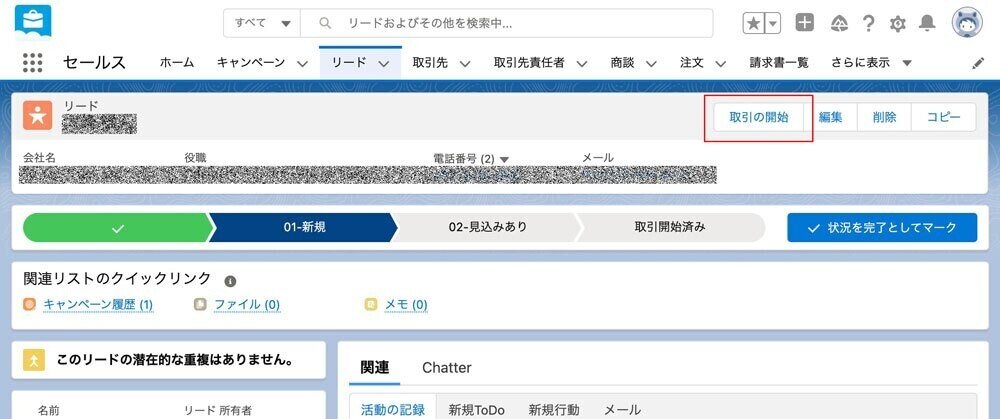The width and height of the screenshot is (1000, 419).
Task: Click the ファイル list icon
Action: [200, 305]
